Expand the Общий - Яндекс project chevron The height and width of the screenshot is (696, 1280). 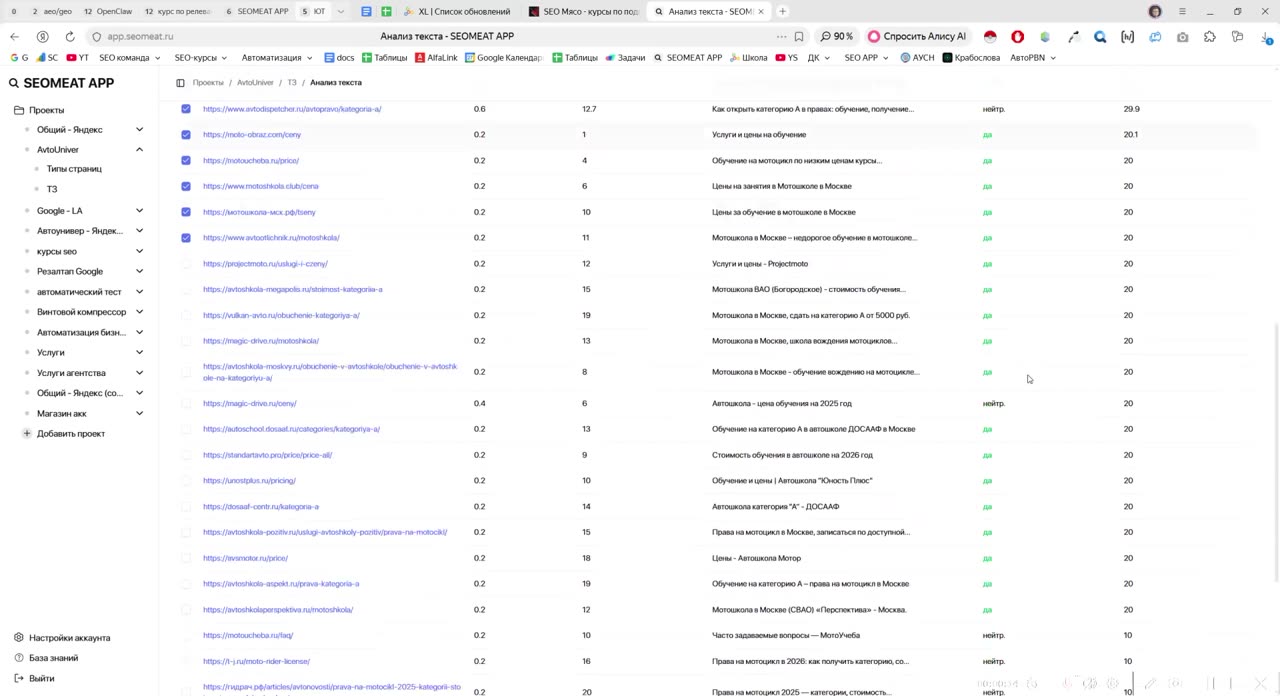click(x=139, y=130)
